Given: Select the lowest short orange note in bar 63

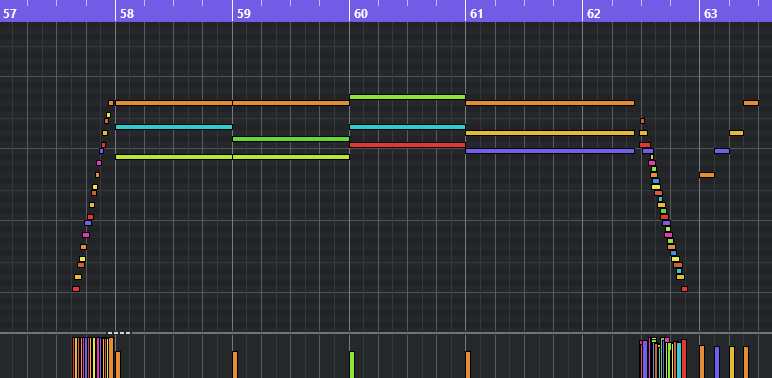Looking at the screenshot, I should 707,175.
